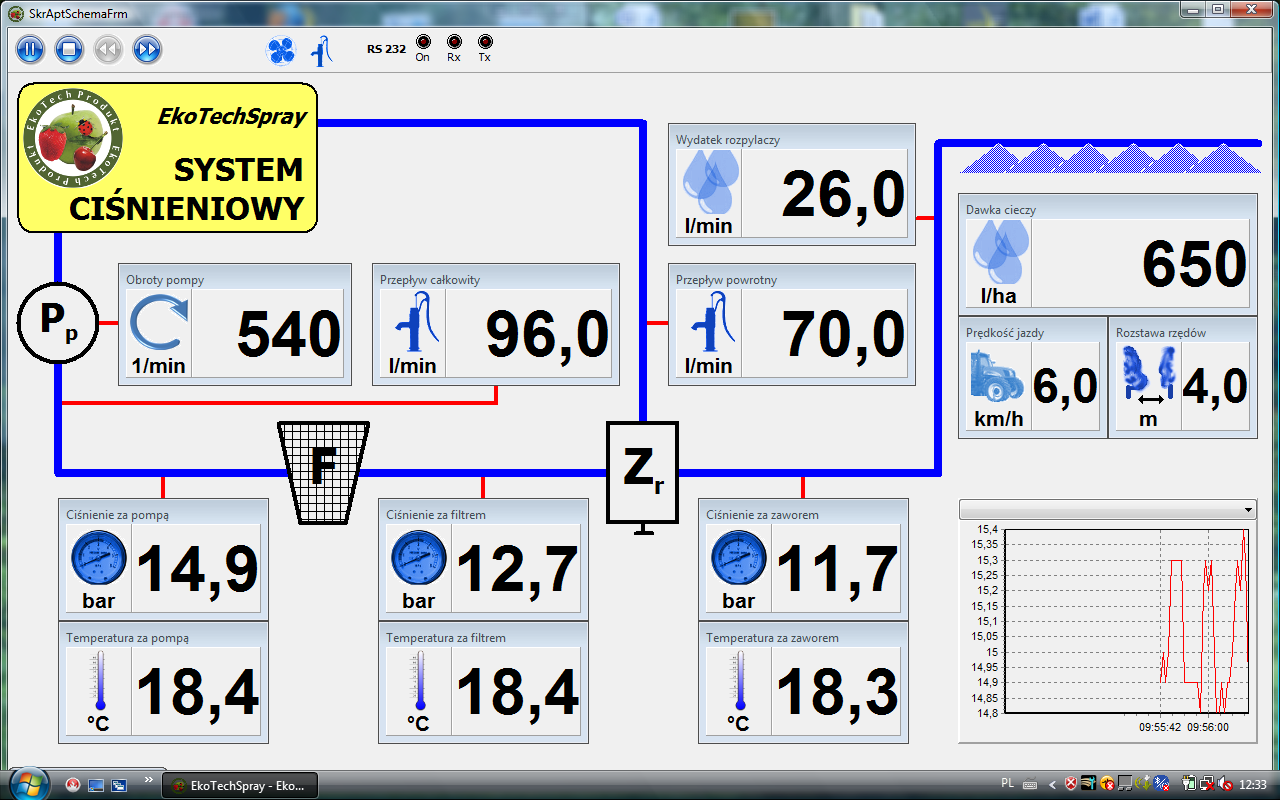Click the thermometer in Temperatura za zaworem
1280x800 pixels.
[739, 681]
